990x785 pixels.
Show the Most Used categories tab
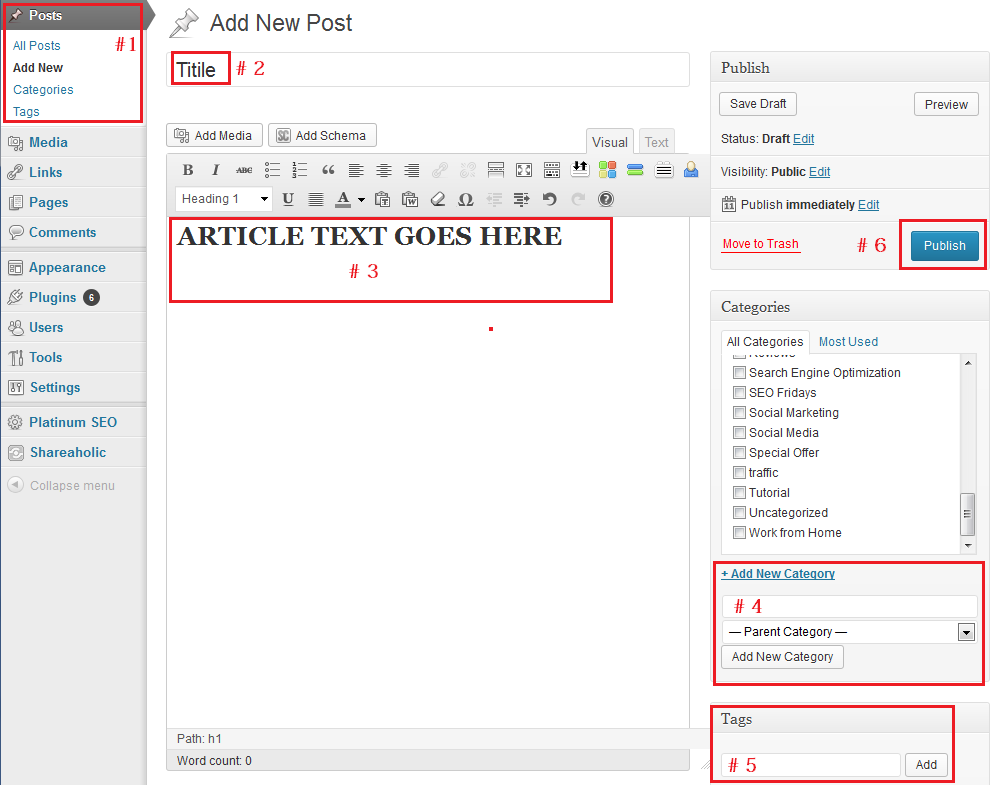pyautogui.click(x=849, y=342)
